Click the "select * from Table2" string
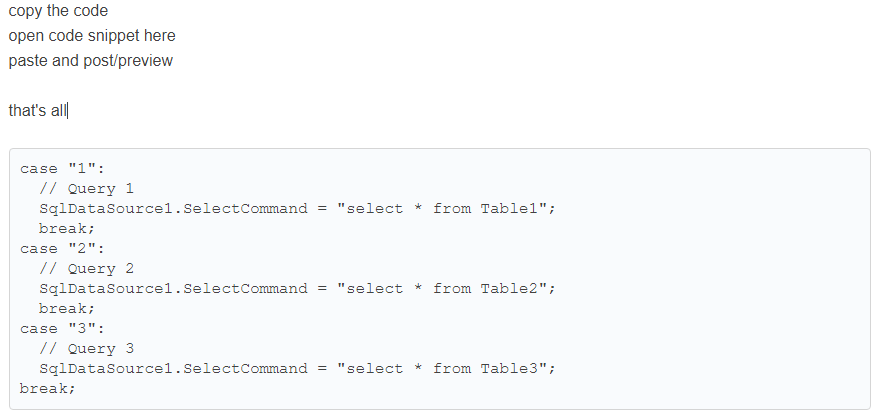Viewport: 875px width, 417px height. [445, 289]
